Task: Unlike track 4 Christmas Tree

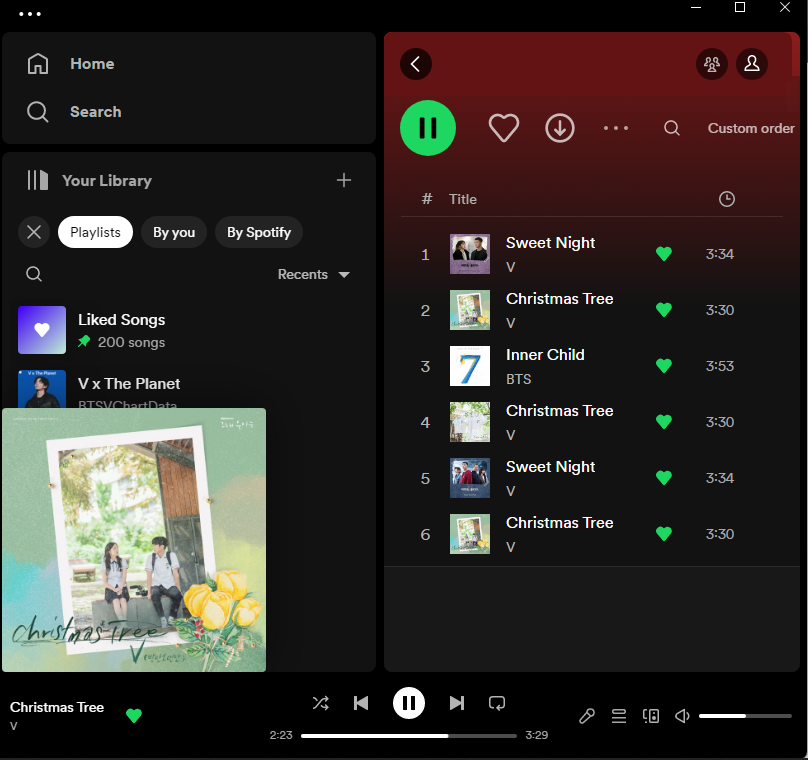Action: point(664,421)
